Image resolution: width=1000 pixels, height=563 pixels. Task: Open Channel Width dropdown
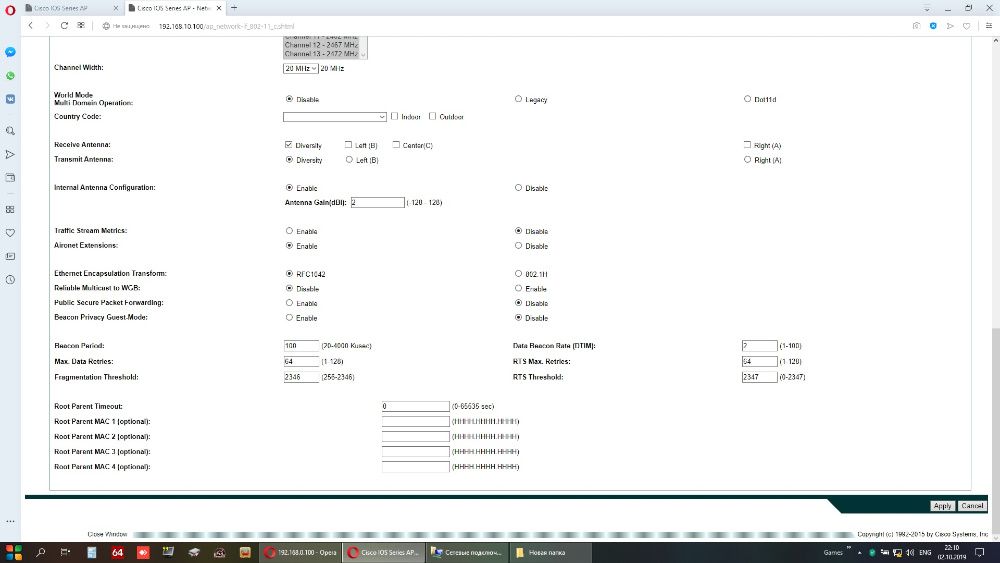300,68
